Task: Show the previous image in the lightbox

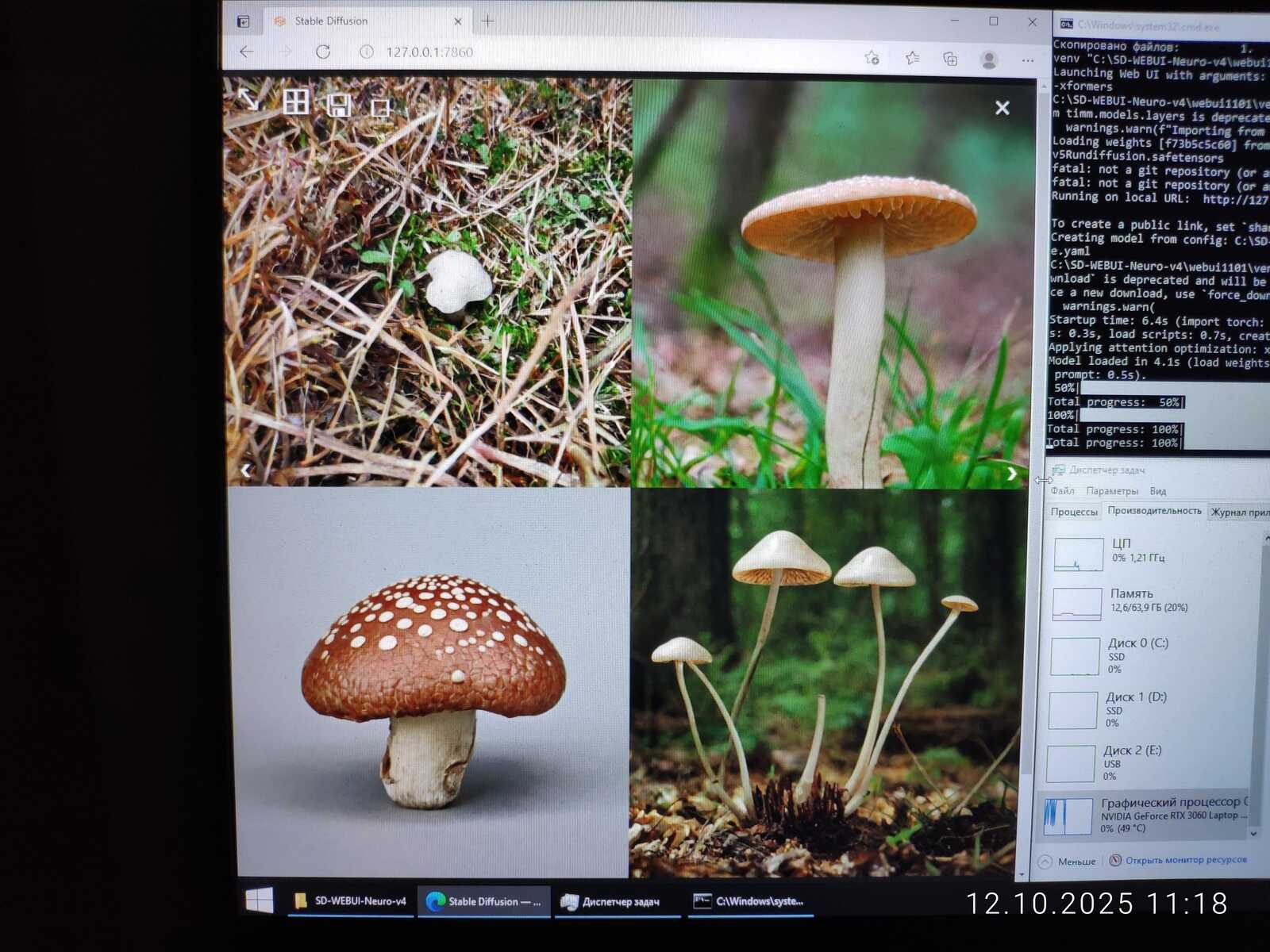Action: pos(246,470)
